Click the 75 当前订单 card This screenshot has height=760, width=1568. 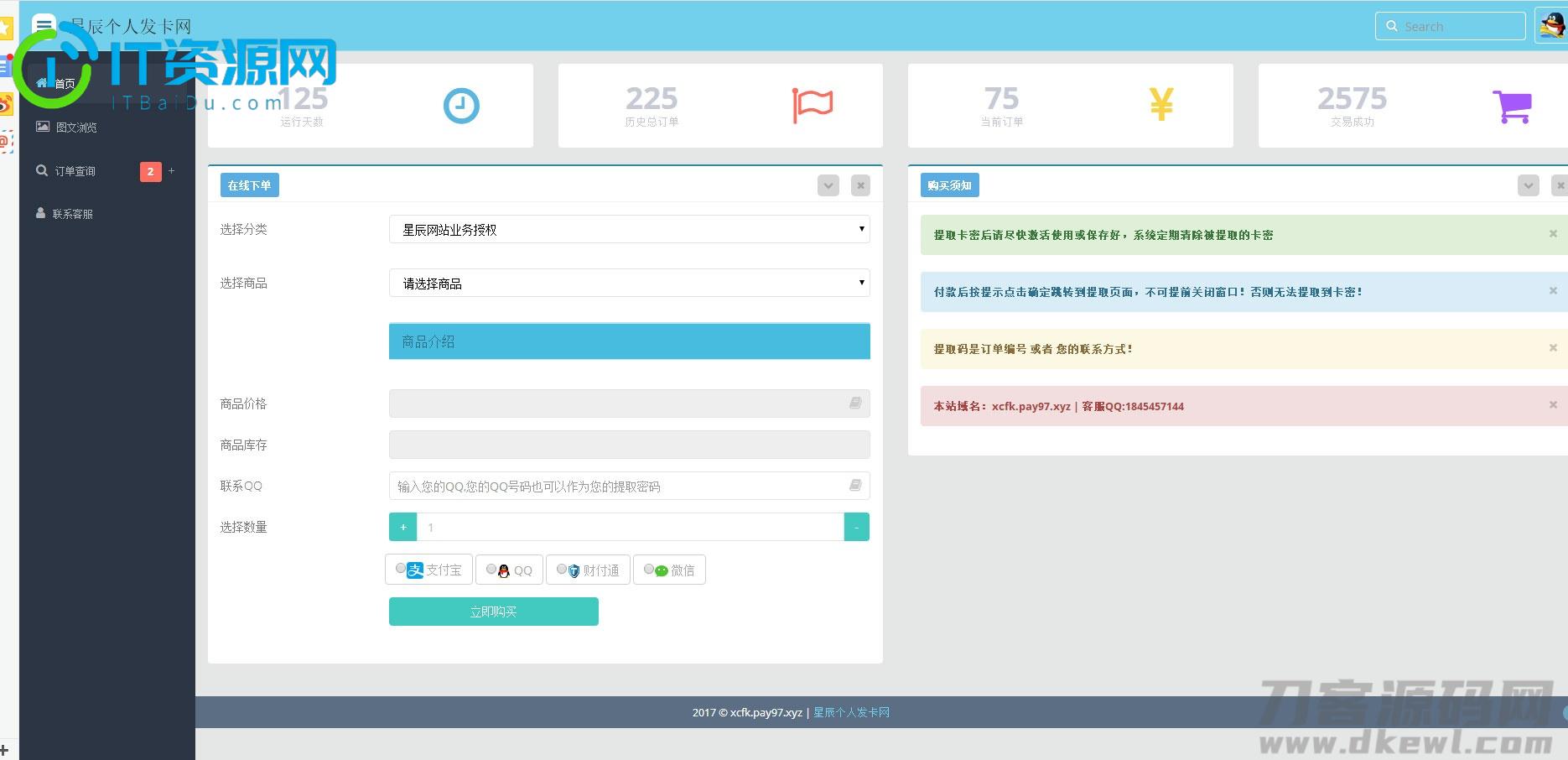click(1071, 106)
